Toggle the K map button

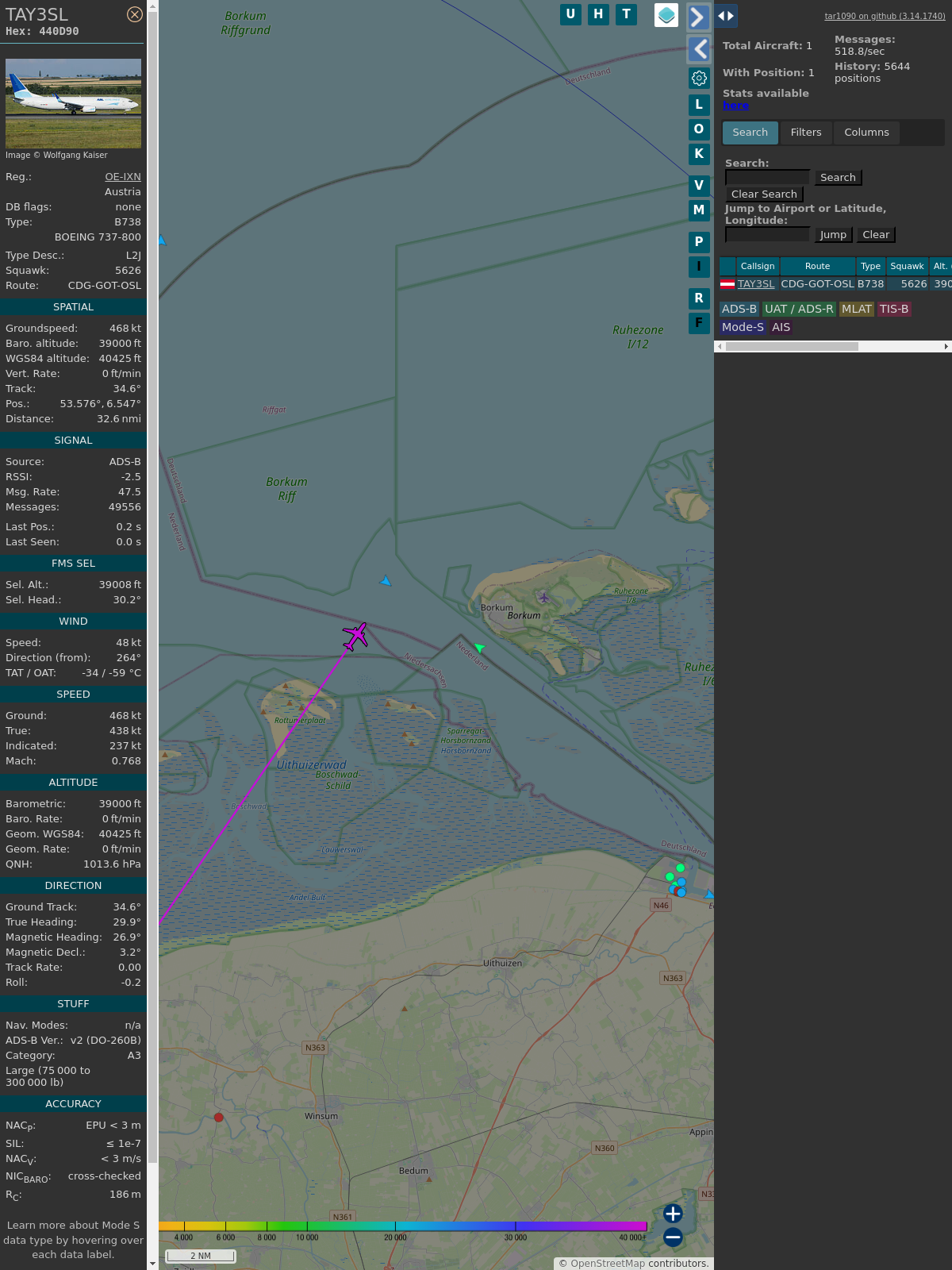click(x=699, y=154)
